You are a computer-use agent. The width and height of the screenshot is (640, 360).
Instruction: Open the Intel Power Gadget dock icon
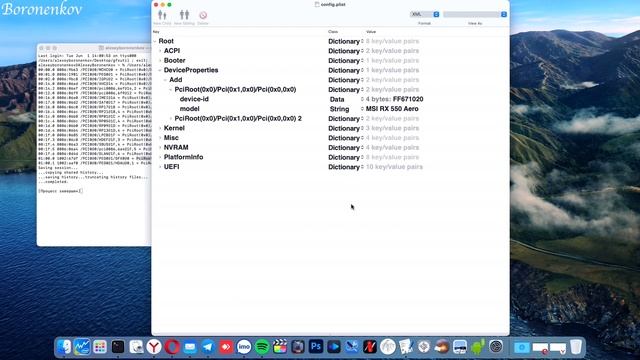(82, 347)
